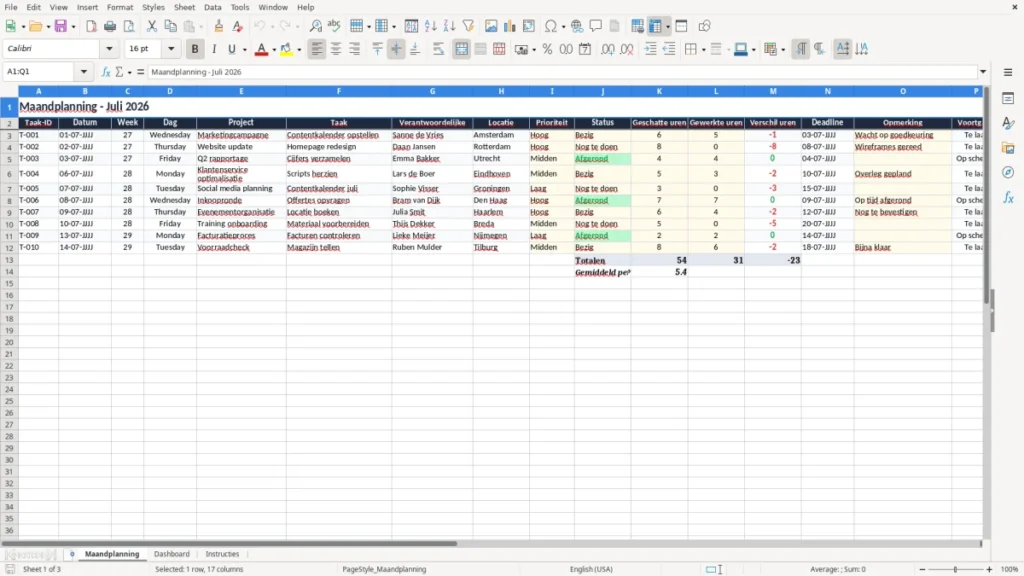
Task: Open Find & Replace
Action: click(315, 26)
